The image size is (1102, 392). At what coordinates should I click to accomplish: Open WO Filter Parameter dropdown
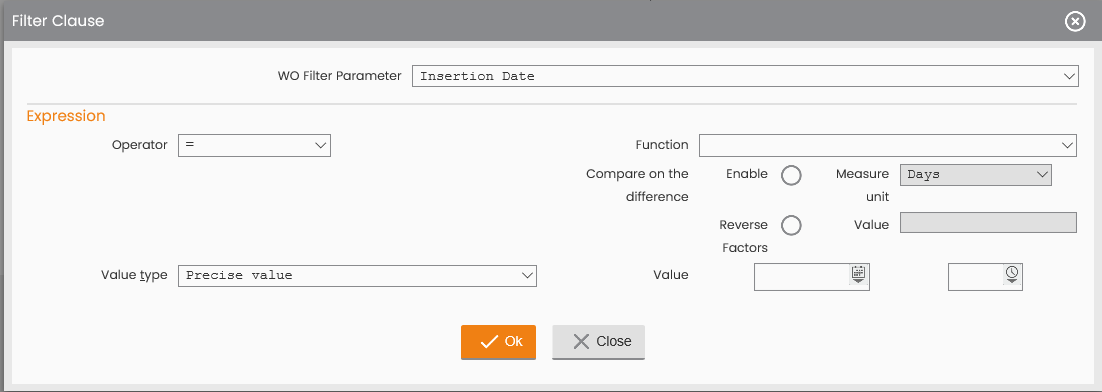(745, 76)
